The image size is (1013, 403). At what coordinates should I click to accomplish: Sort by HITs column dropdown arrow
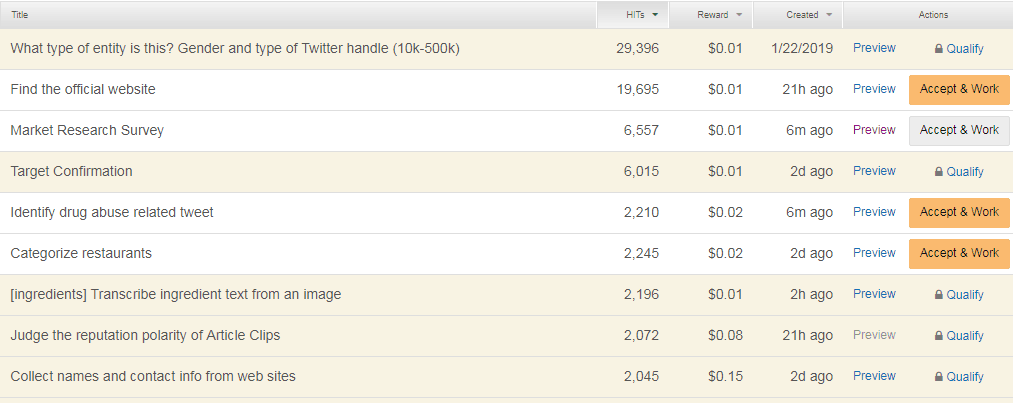655,15
